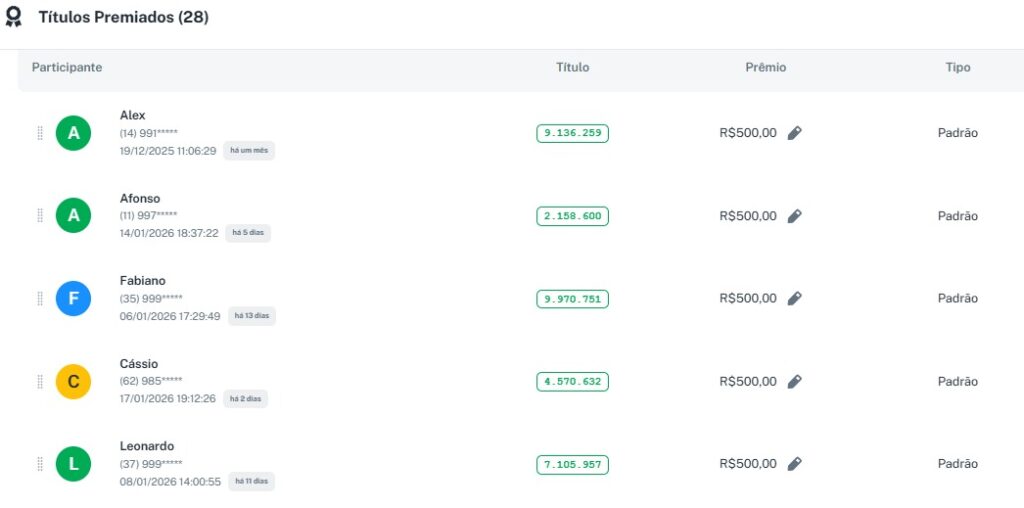The height and width of the screenshot is (508, 1024).
Task: Select title number 9.136.259
Action: (572, 133)
